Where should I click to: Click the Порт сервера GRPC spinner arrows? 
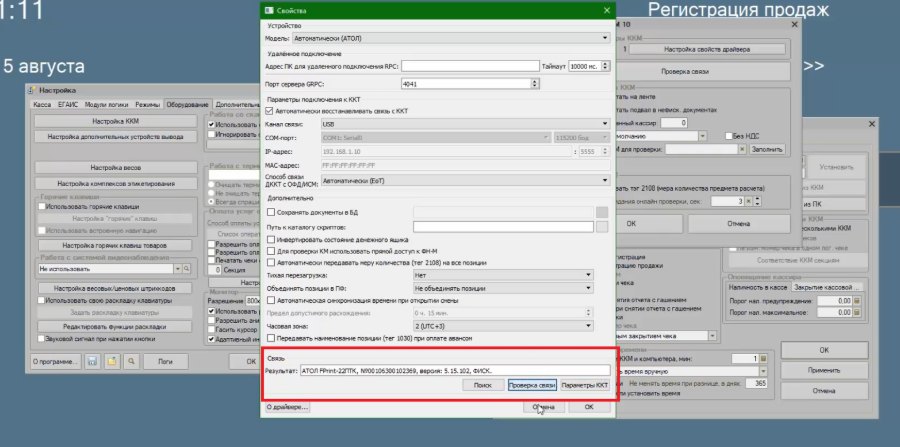(535, 84)
